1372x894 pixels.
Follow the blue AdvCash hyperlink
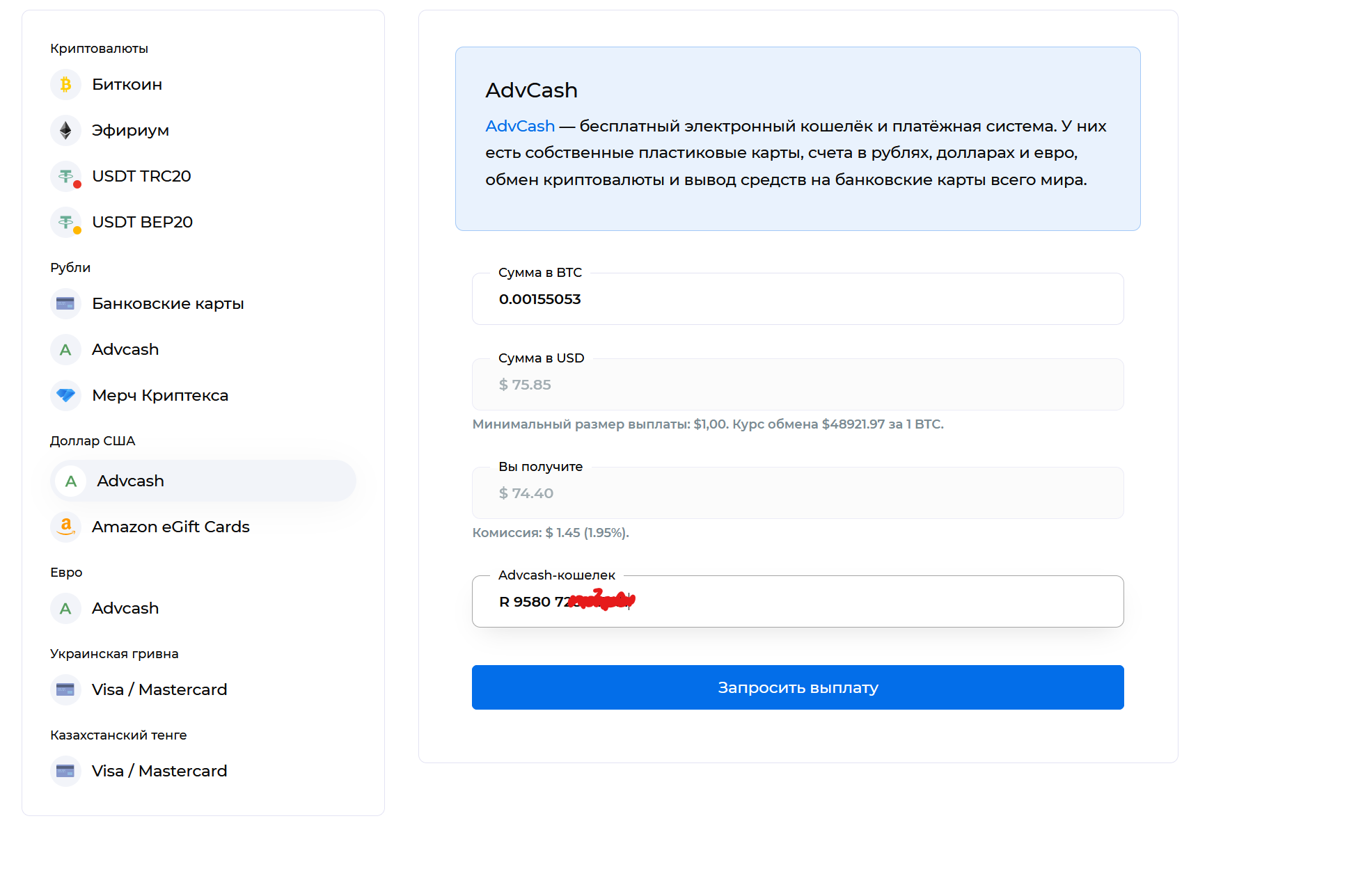click(520, 126)
